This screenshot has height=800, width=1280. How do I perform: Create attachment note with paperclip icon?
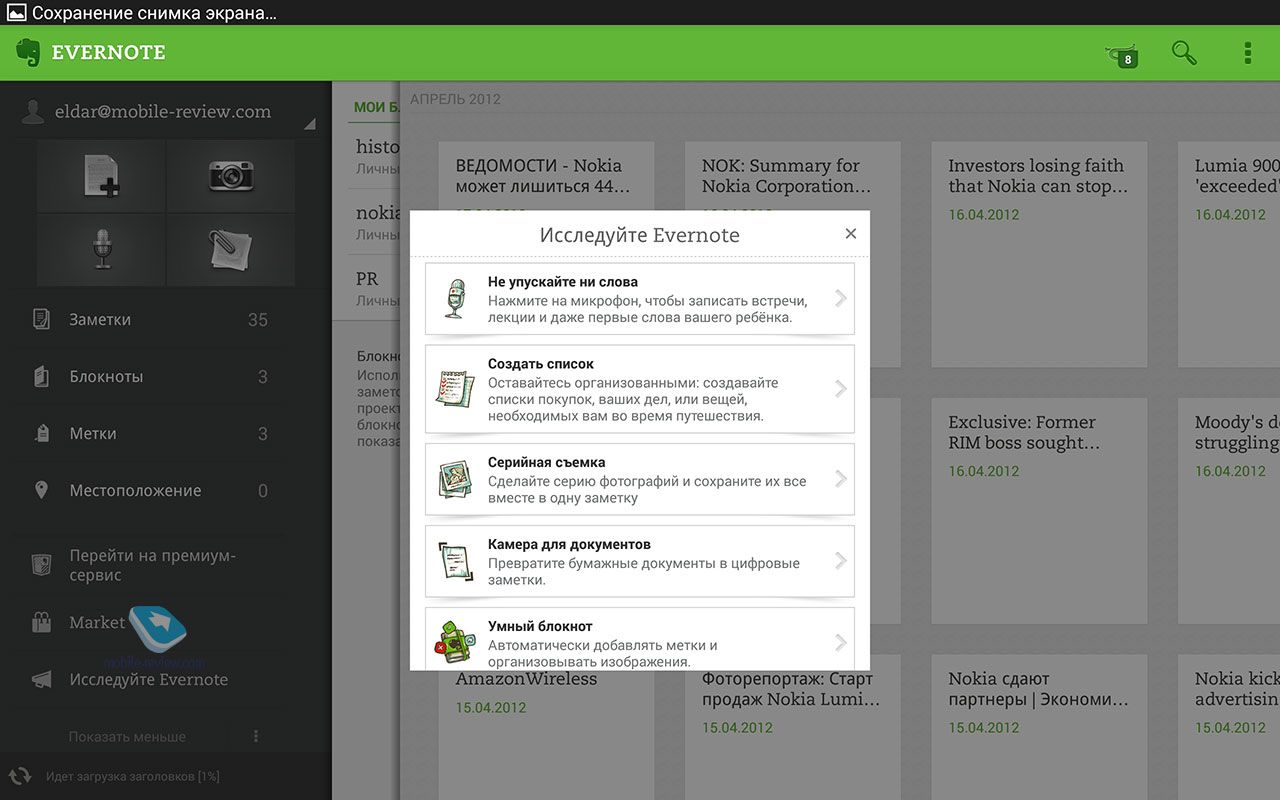pyautogui.click(x=231, y=250)
